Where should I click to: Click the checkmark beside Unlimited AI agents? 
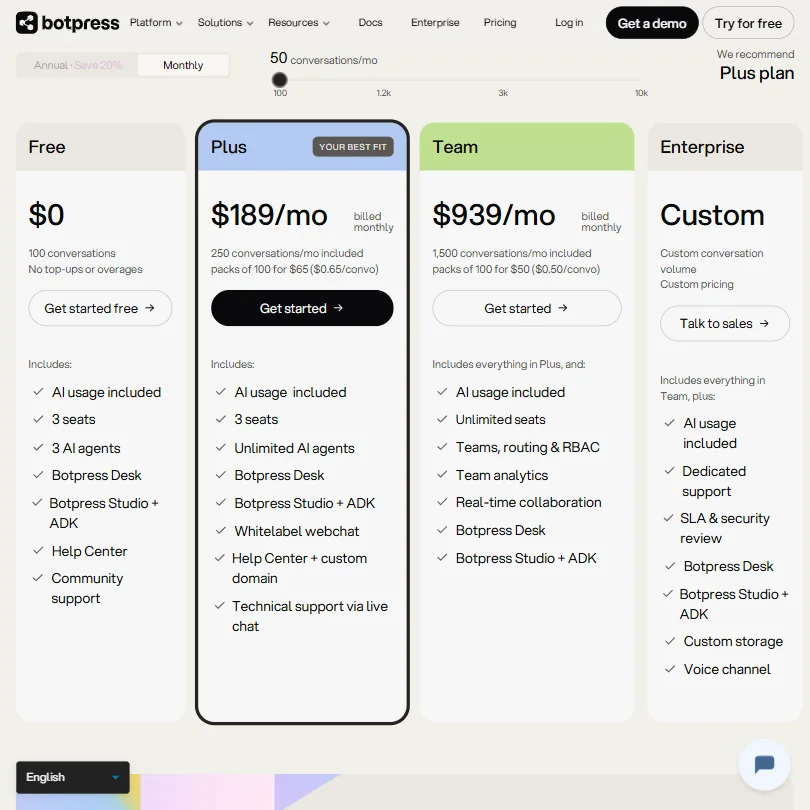coord(221,447)
